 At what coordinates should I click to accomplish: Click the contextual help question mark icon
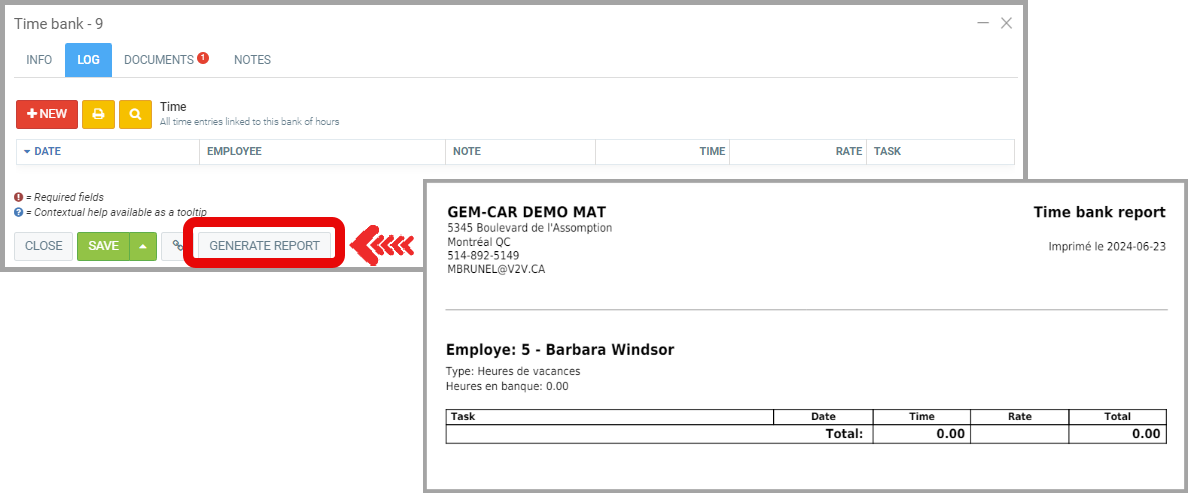(19, 212)
